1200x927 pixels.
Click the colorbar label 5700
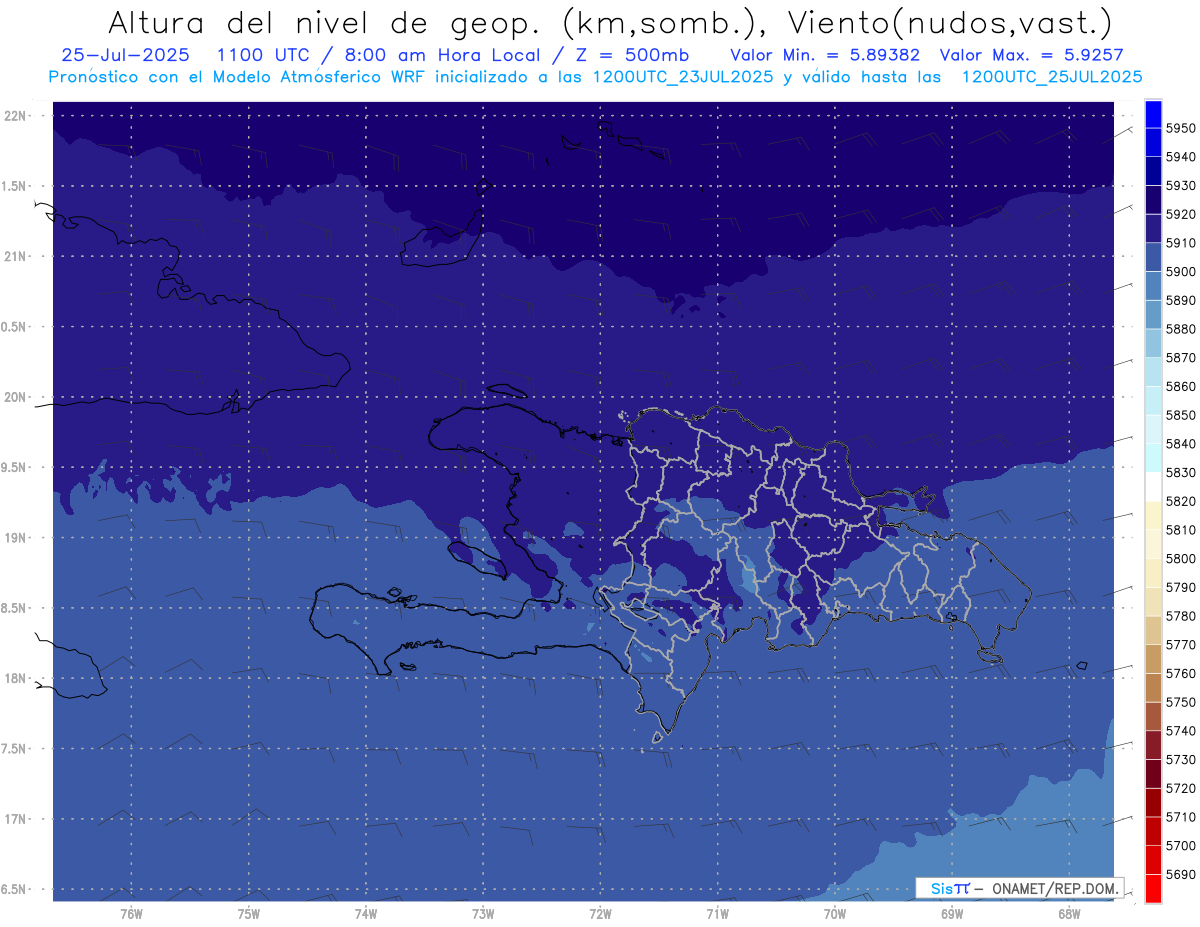point(1180,846)
